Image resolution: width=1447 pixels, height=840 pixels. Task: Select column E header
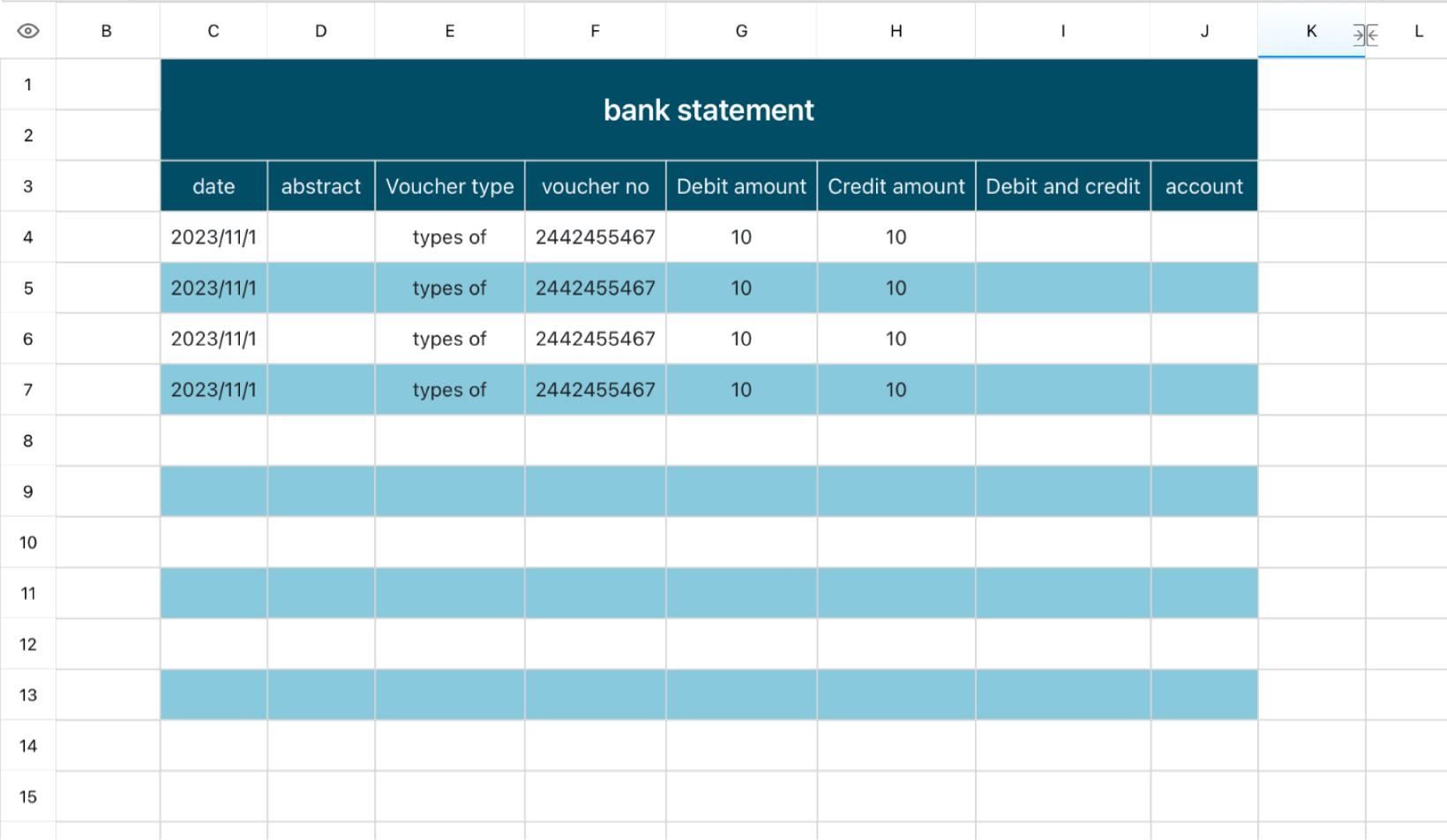tap(450, 31)
